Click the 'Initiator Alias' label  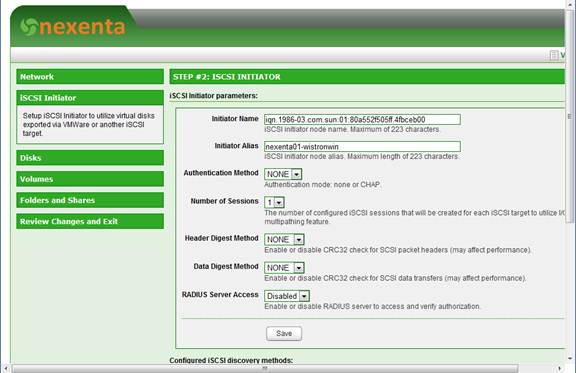click(x=237, y=146)
